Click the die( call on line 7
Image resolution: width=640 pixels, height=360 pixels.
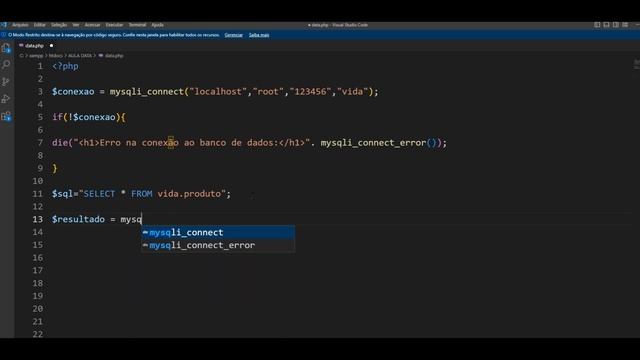62,143
